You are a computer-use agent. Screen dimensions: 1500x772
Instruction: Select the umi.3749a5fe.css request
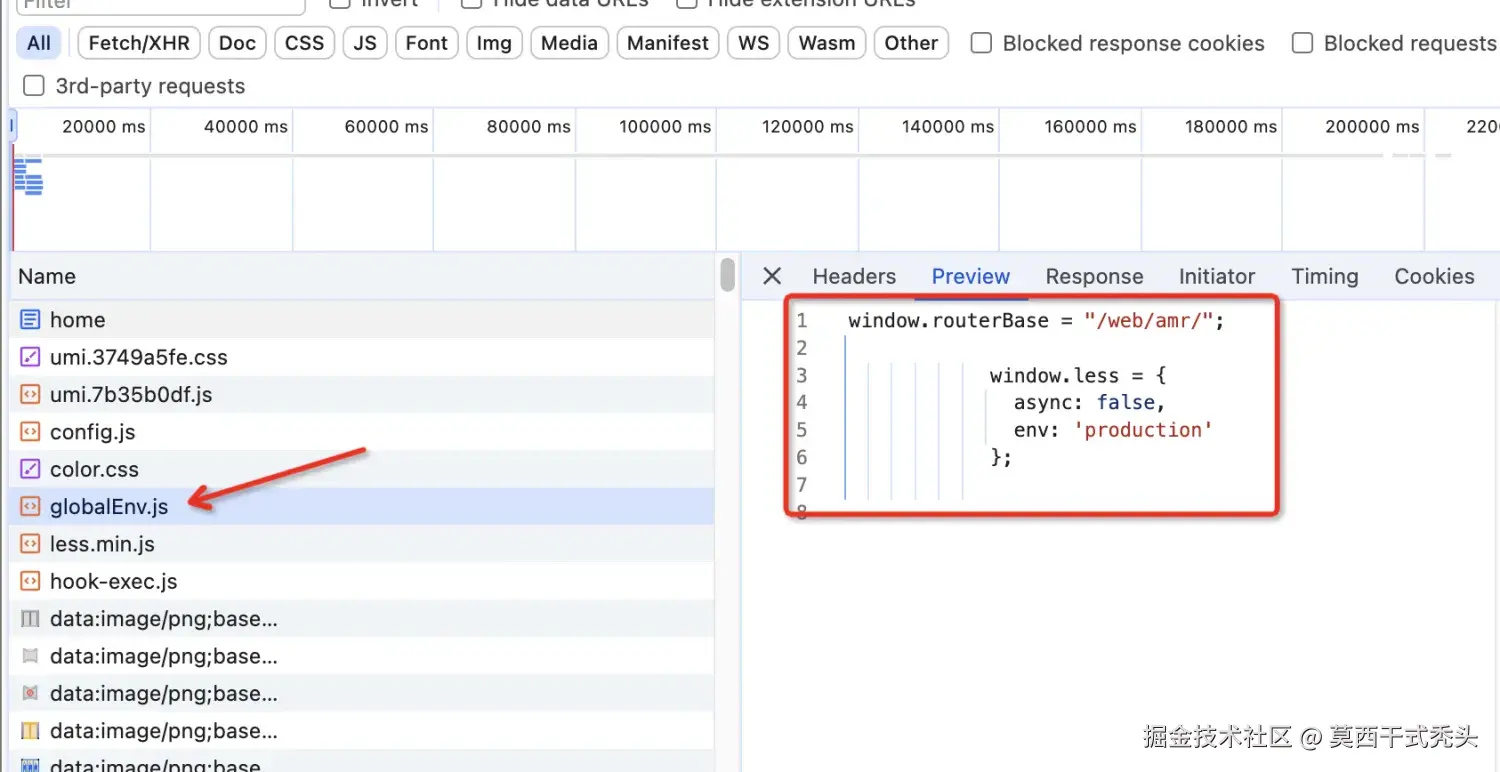[x=362, y=357]
